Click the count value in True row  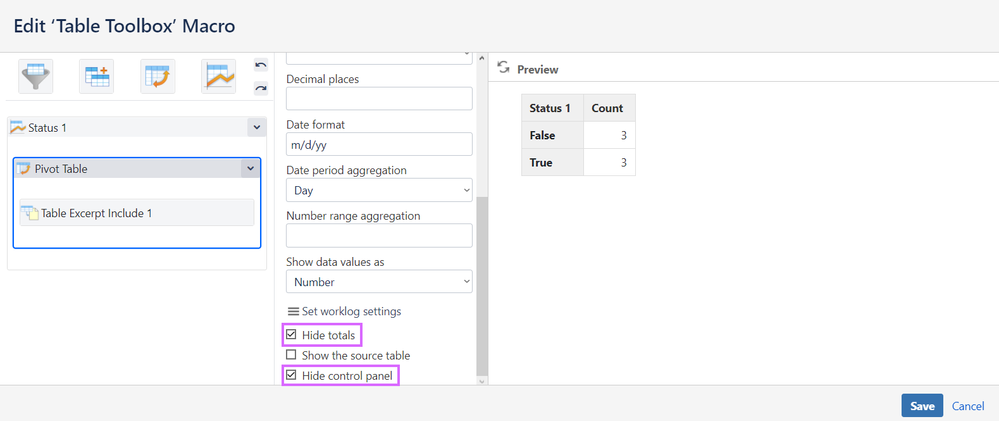tap(625, 162)
